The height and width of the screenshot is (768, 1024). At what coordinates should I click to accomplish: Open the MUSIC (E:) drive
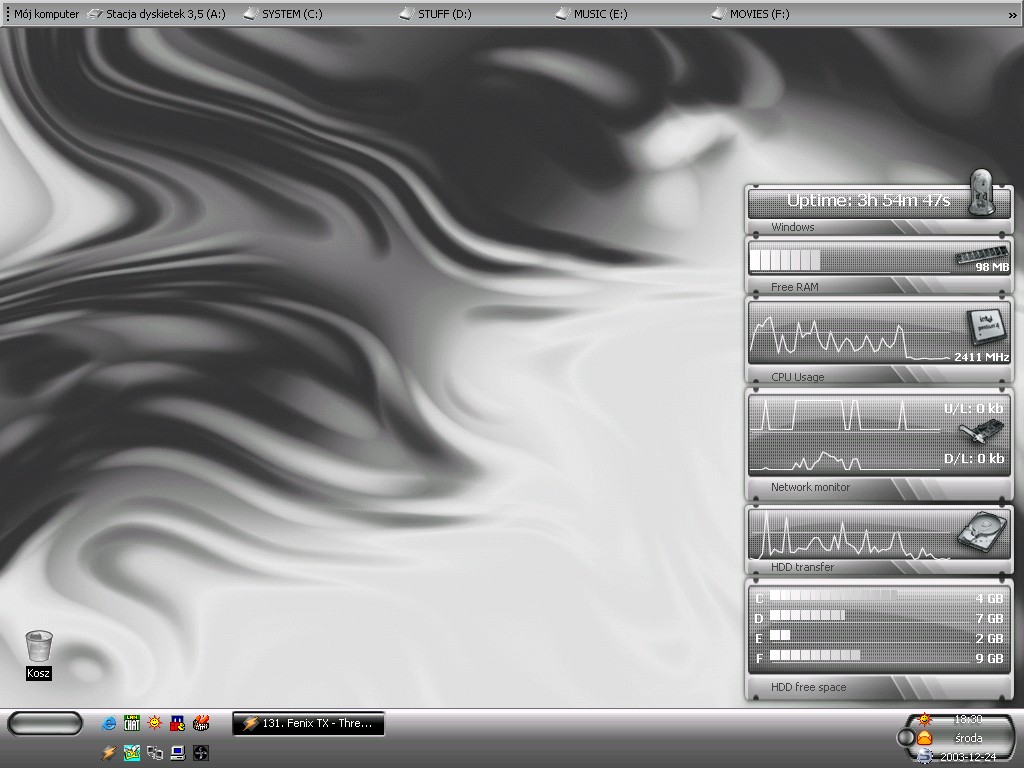(x=591, y=14)
